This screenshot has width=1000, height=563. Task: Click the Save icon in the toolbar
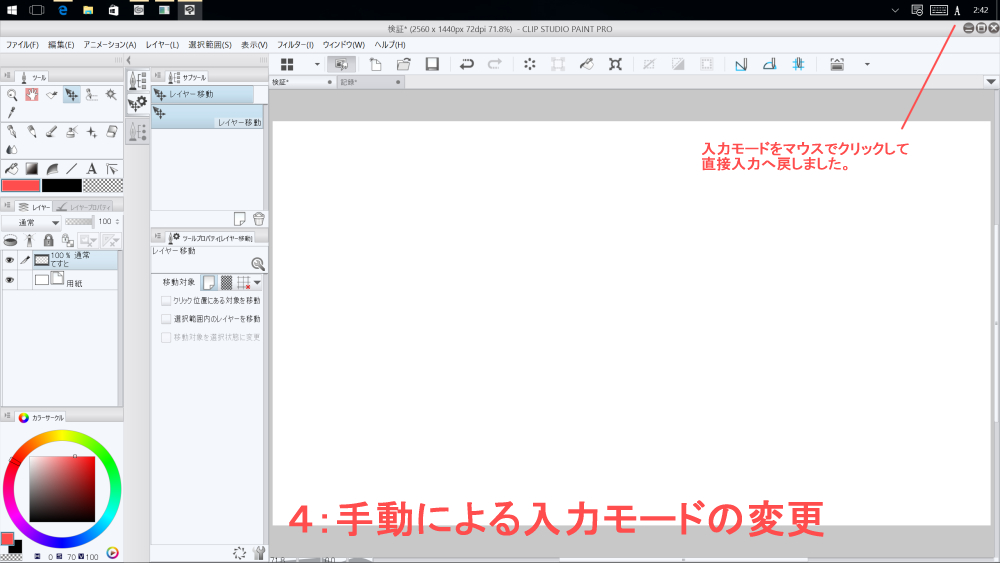click(x=432, y=64)
